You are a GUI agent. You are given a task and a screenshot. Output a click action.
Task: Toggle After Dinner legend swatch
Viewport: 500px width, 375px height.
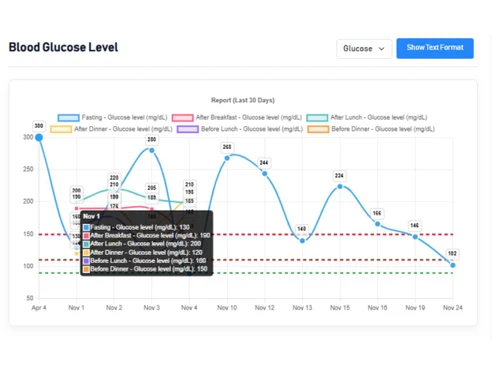tap(61, 129)
